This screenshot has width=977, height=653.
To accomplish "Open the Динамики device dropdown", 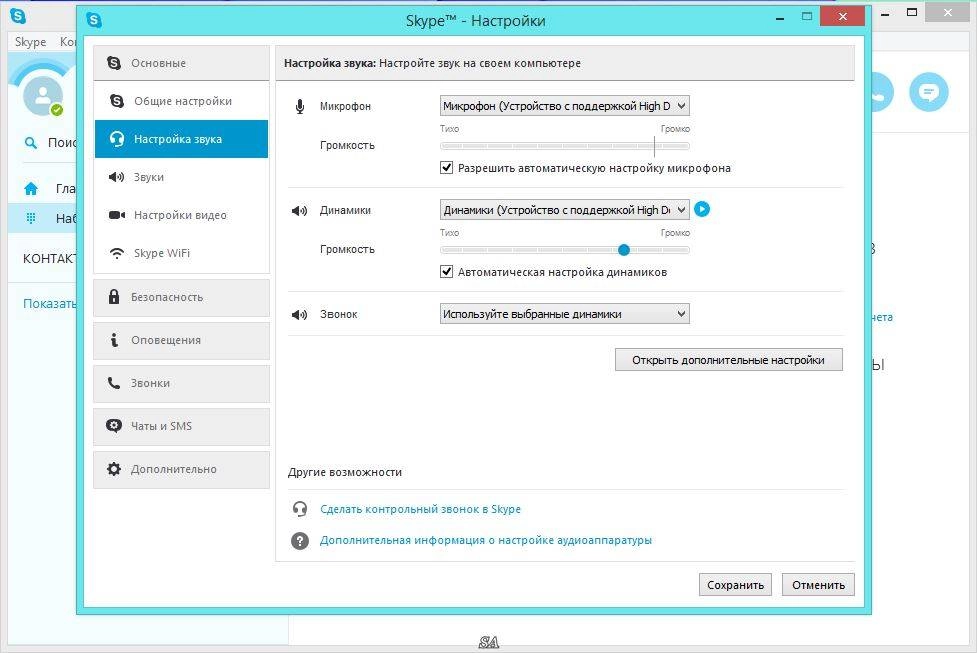I will point(565,210).
